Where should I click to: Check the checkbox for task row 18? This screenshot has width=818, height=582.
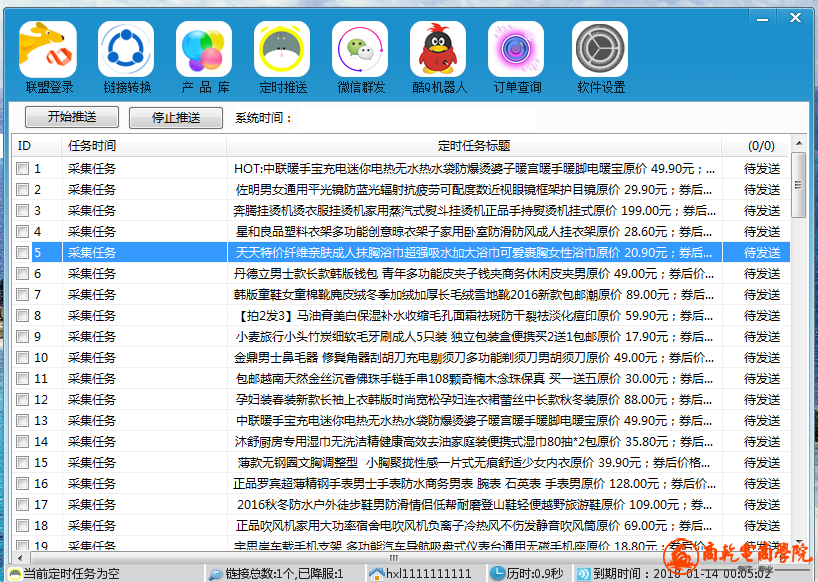tap(22, 526)
